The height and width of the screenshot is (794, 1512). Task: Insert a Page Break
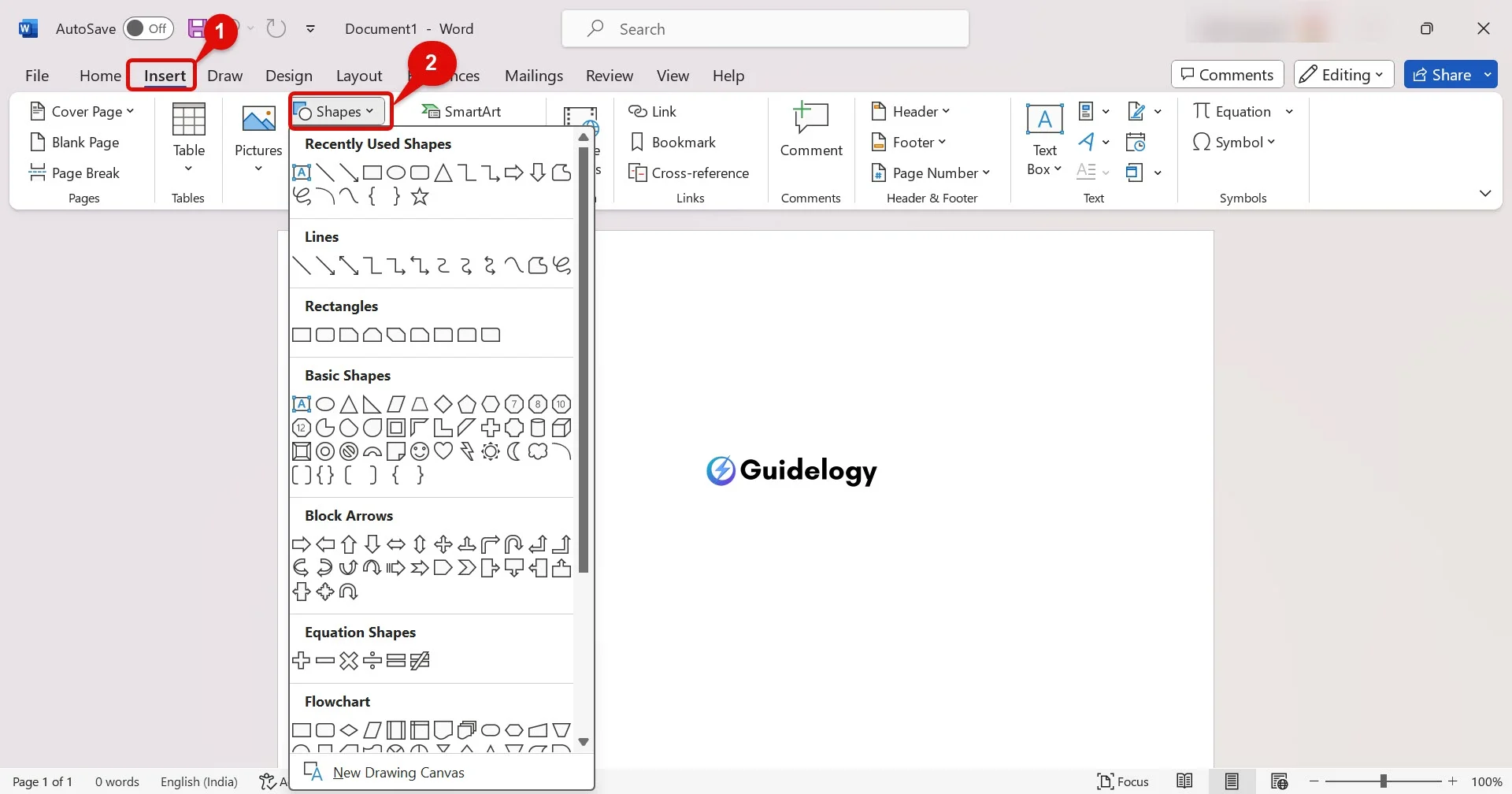point(75,173)
